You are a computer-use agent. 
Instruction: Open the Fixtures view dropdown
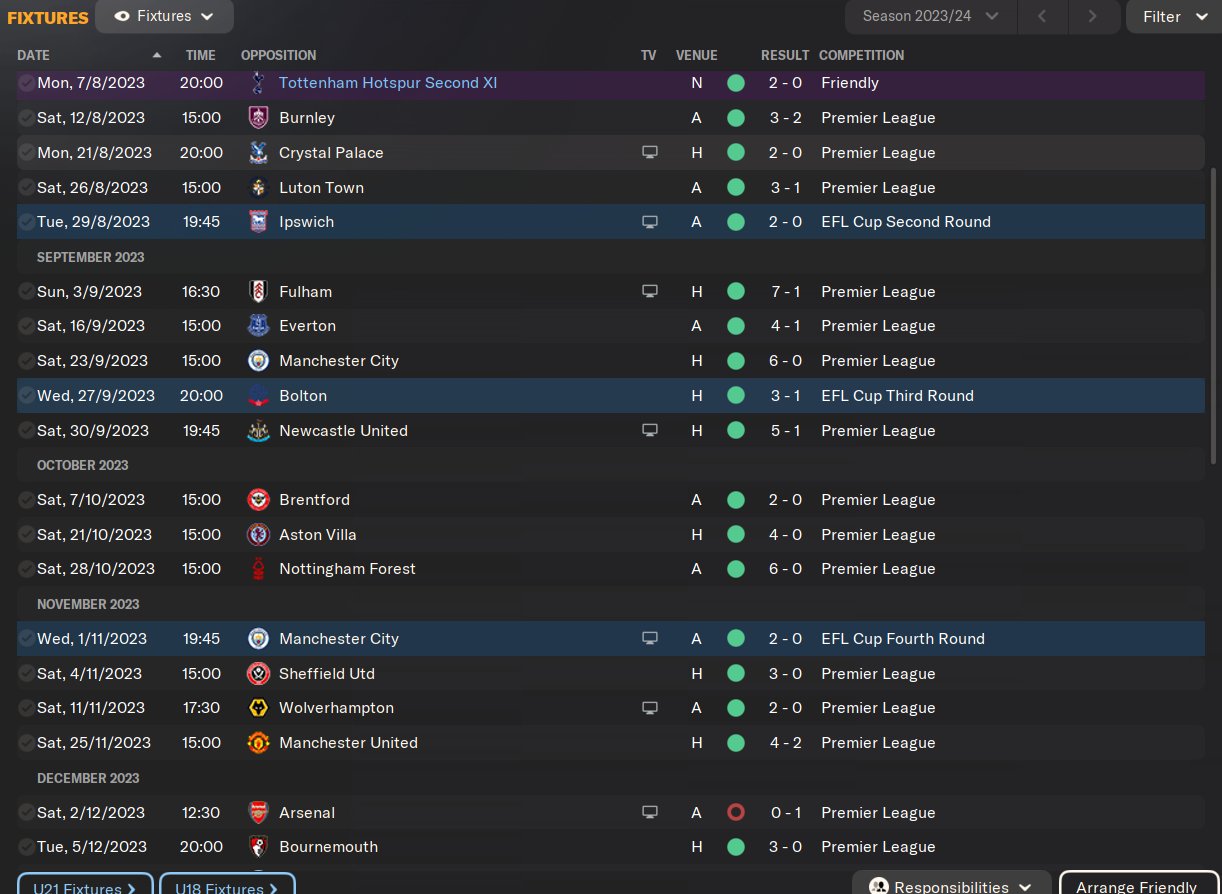[165, 16]
